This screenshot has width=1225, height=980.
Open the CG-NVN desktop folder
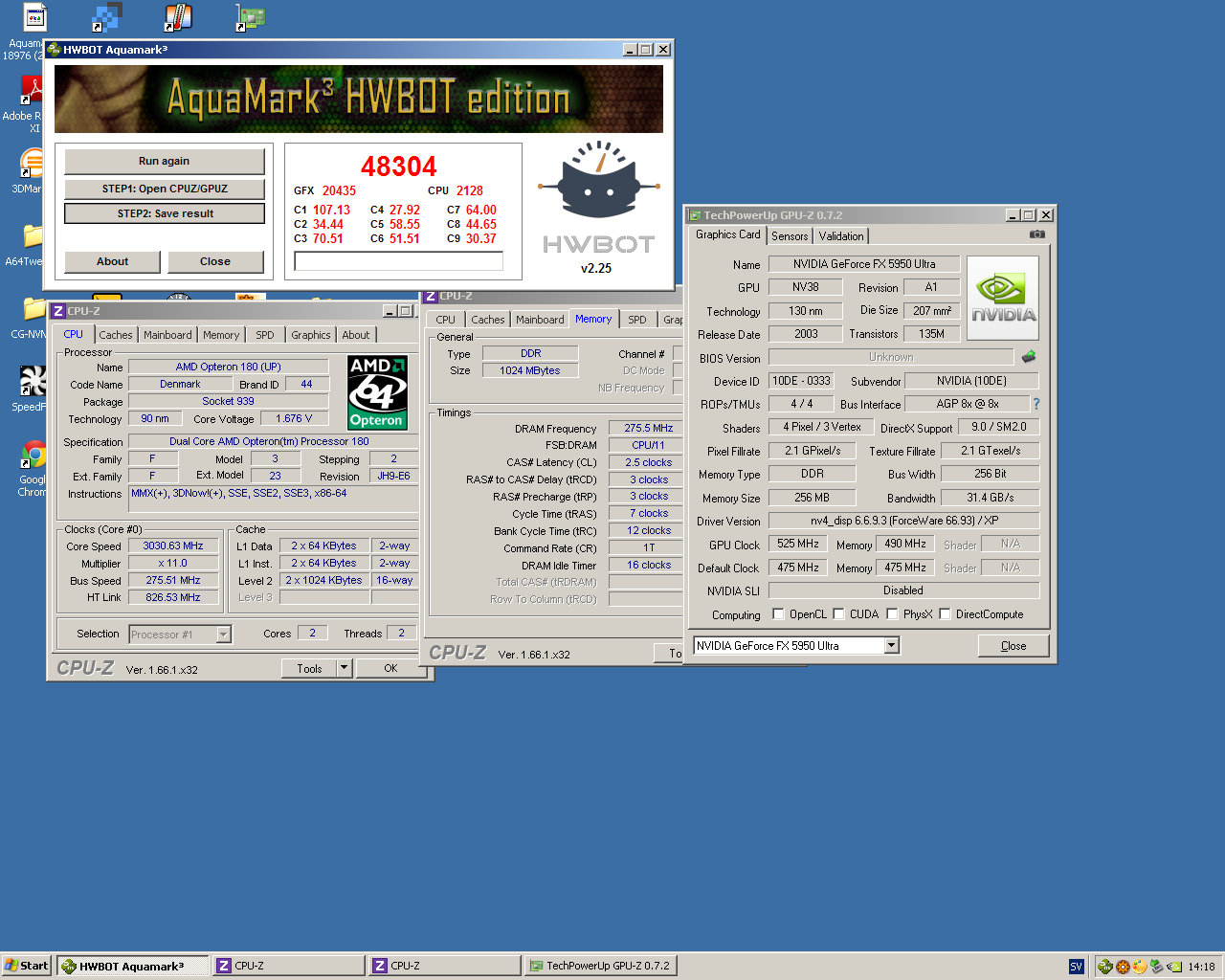point(33,308)
